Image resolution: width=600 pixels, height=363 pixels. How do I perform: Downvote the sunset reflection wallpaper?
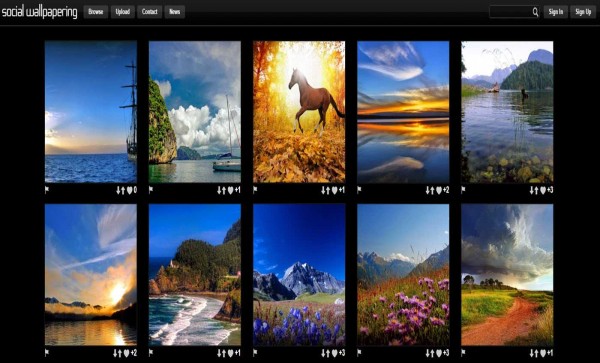click(427, 190)
